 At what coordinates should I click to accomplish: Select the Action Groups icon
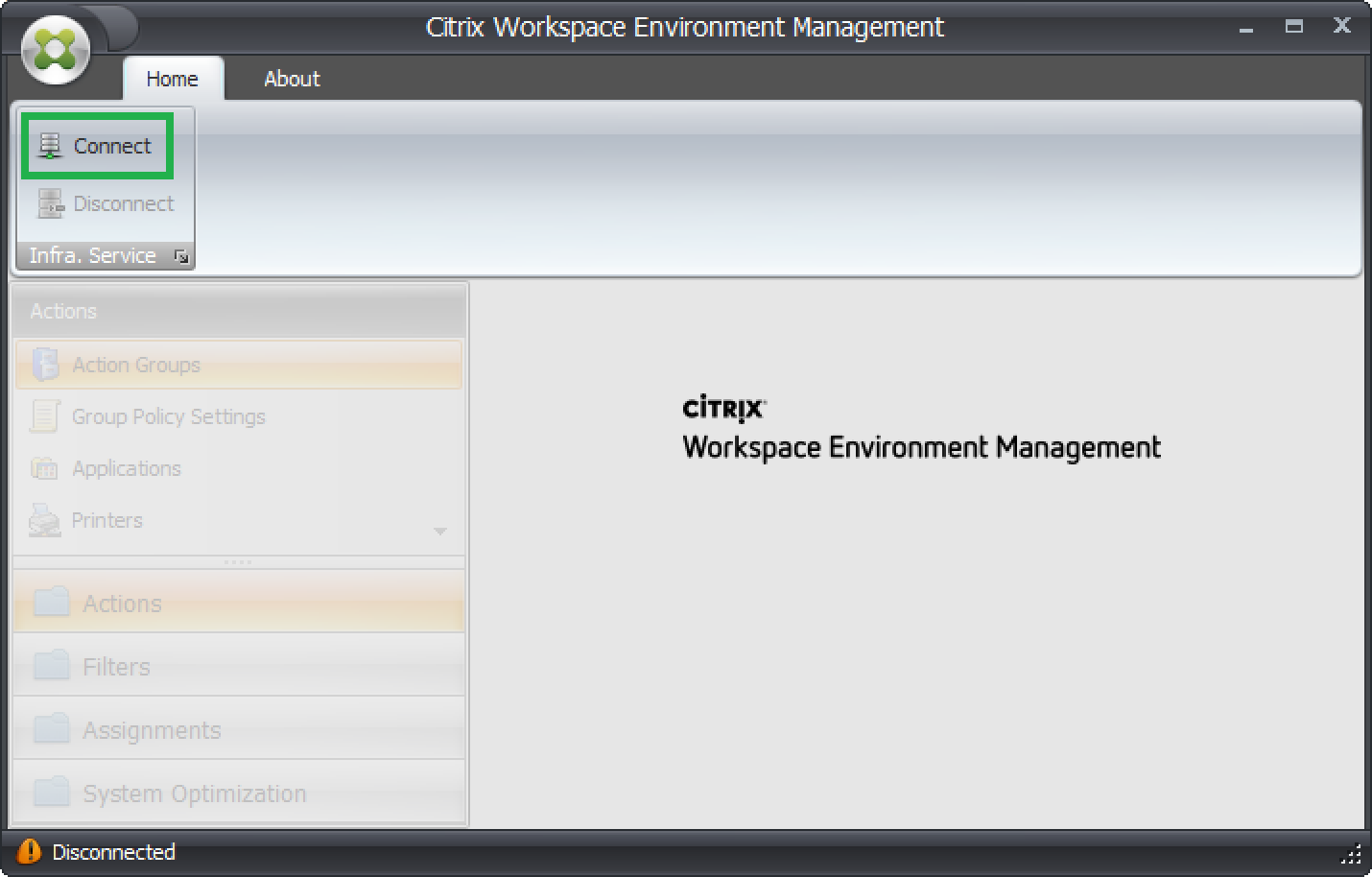point(45,365)
